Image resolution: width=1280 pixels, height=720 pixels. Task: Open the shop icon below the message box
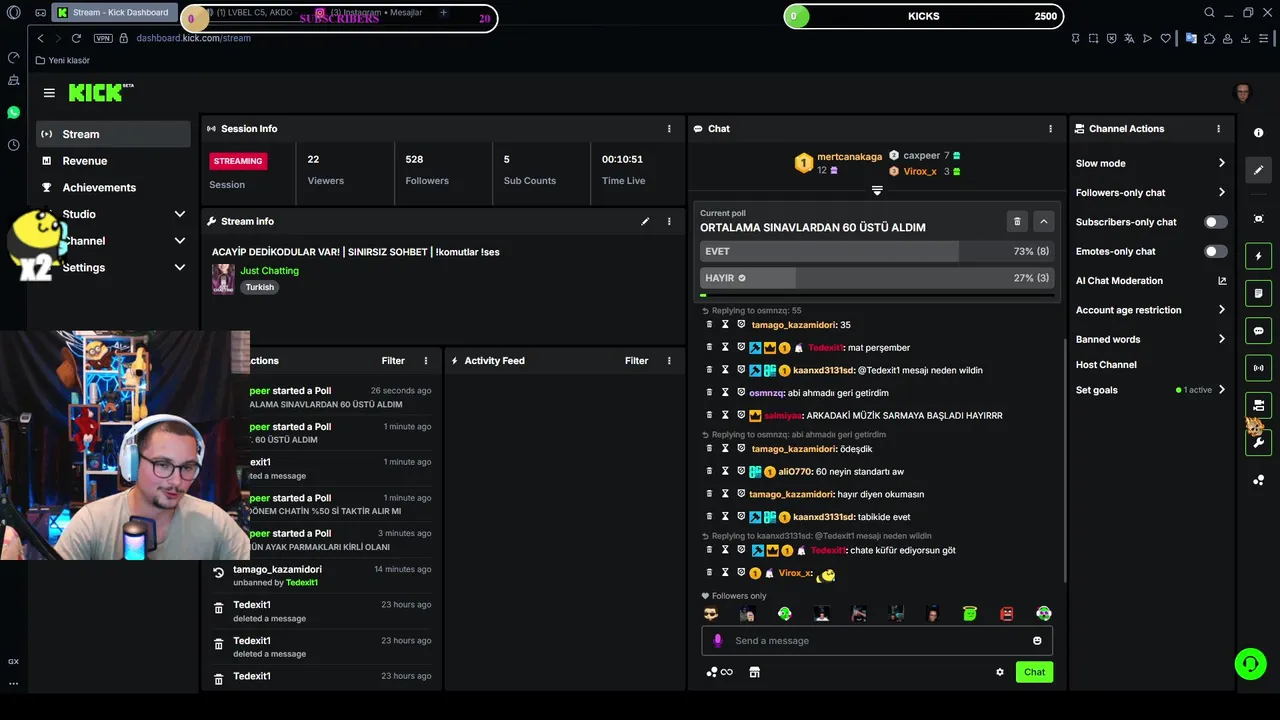[755, 672]
